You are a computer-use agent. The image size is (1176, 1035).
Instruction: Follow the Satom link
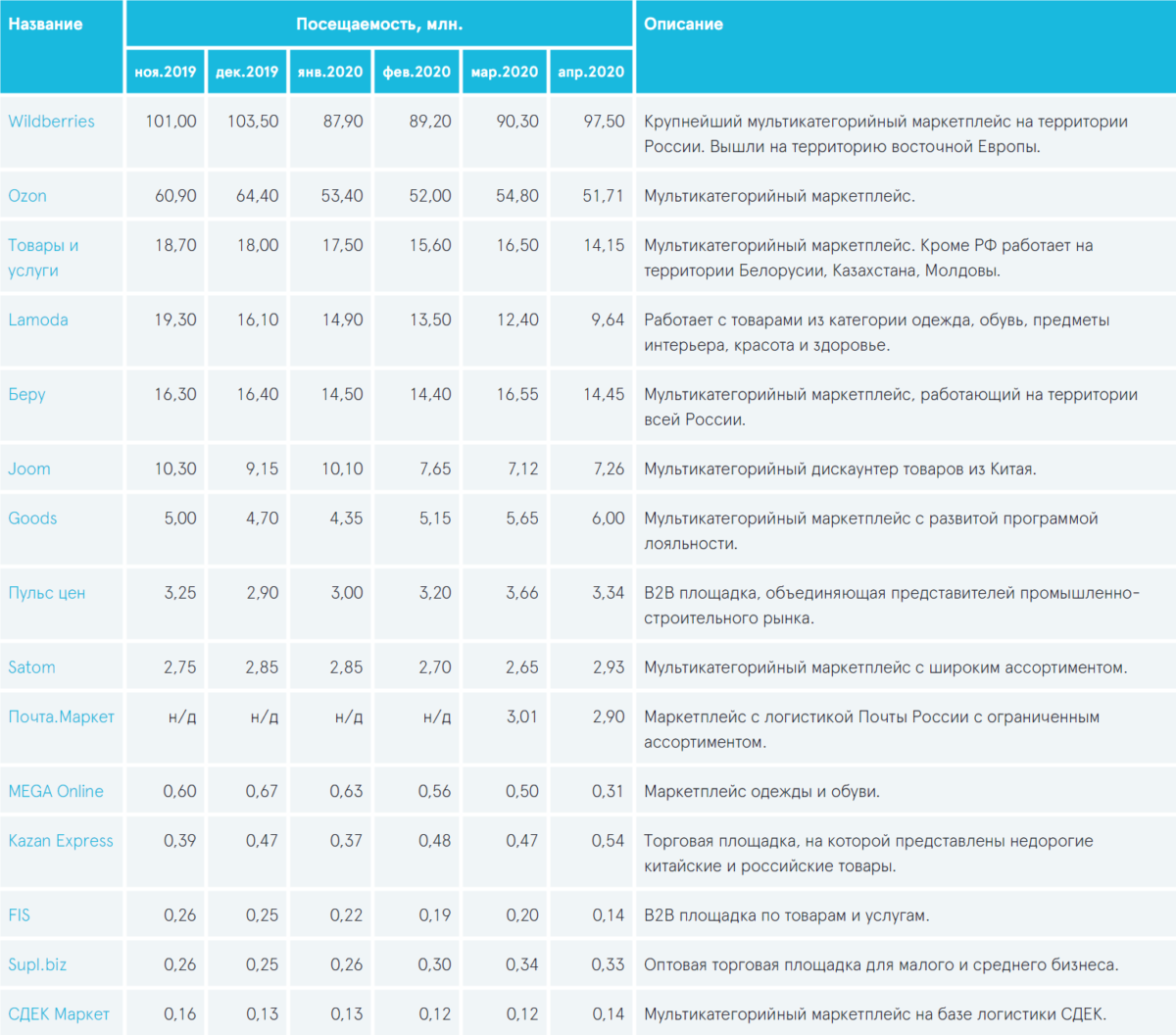coord(31,667)
